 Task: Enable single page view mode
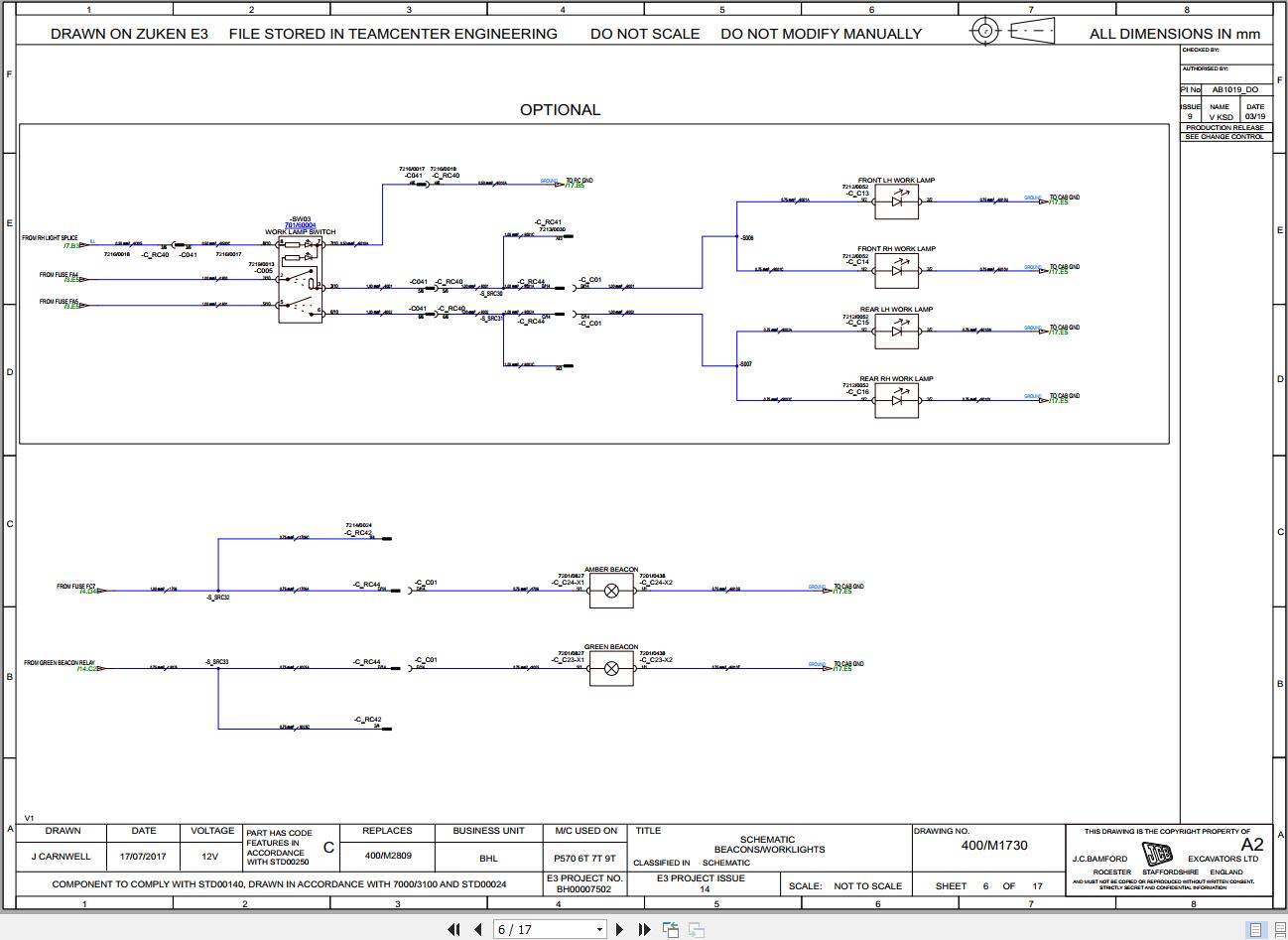point(1255,930)
